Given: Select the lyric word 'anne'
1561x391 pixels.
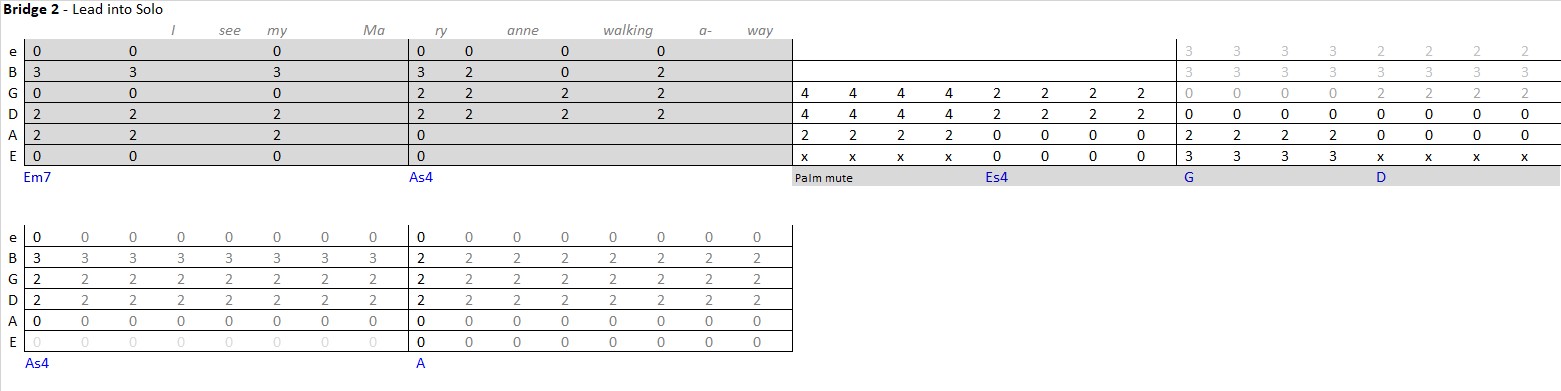Looking at the screenshot, I should [523, 31].
